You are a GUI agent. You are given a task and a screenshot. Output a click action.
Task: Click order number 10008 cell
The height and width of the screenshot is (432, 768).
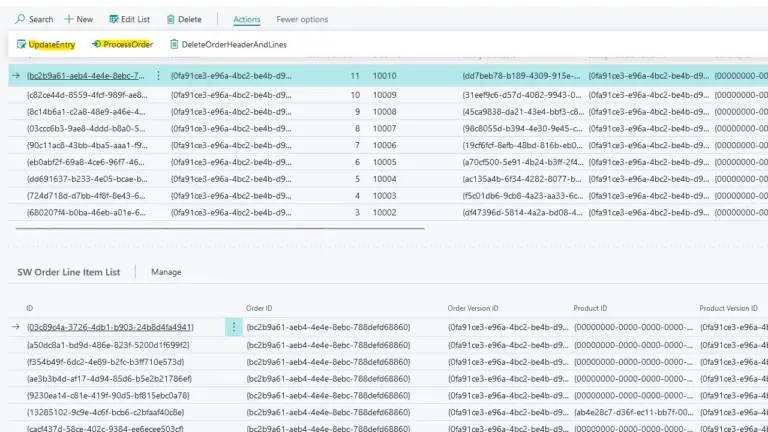coord(384,112)
